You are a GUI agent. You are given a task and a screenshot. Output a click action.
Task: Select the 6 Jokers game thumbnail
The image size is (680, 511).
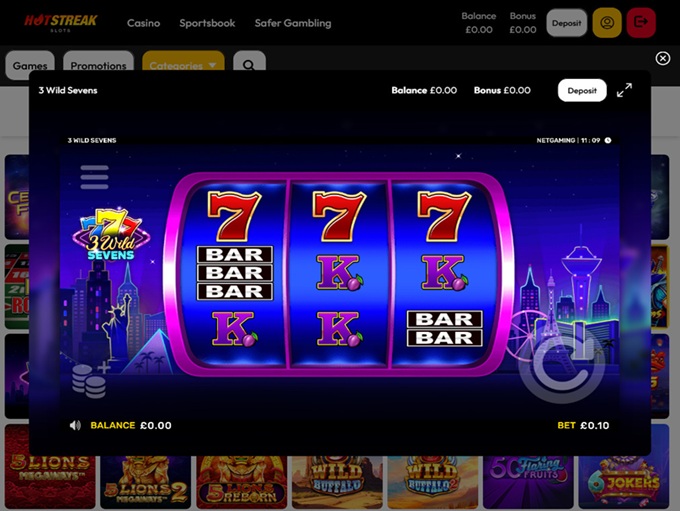pos(624,482)
